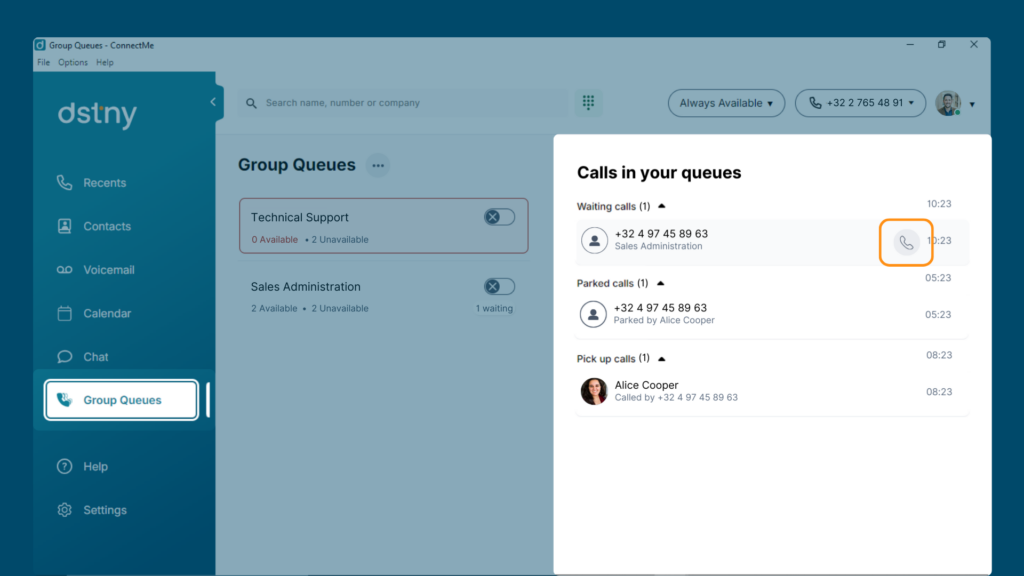Open the File menu
The height and width of the screenshot is (576, 1024).
[x=43, y=63]
